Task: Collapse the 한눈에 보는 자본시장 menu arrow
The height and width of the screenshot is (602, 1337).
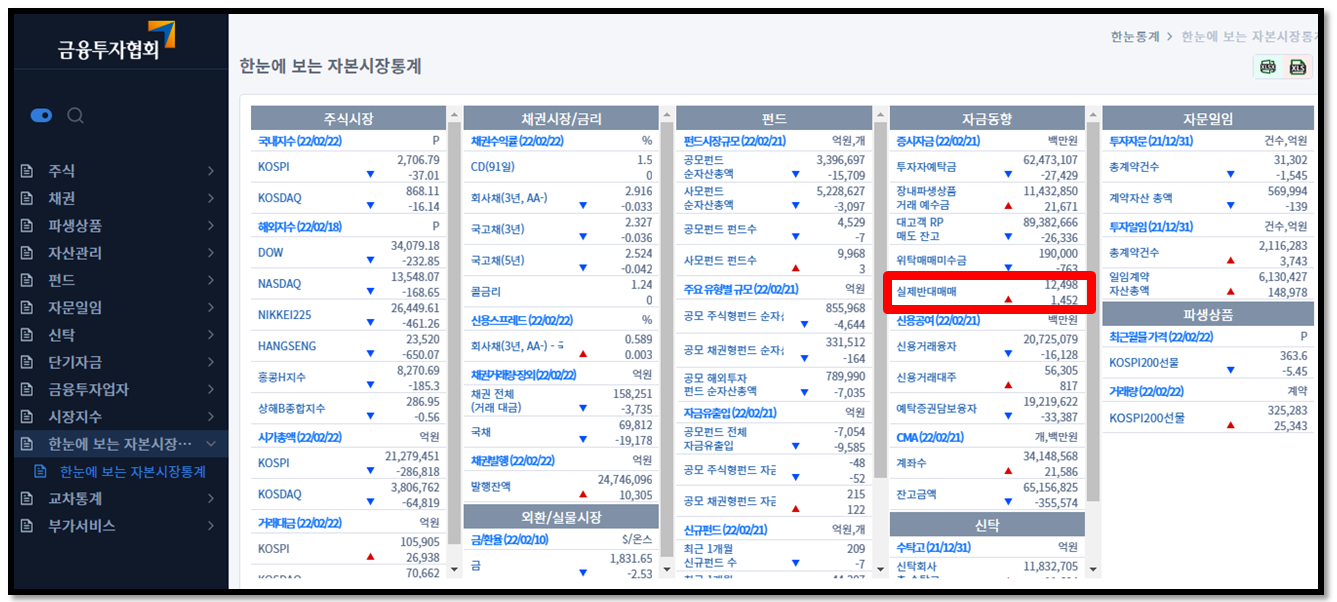Action: [210, 444]
